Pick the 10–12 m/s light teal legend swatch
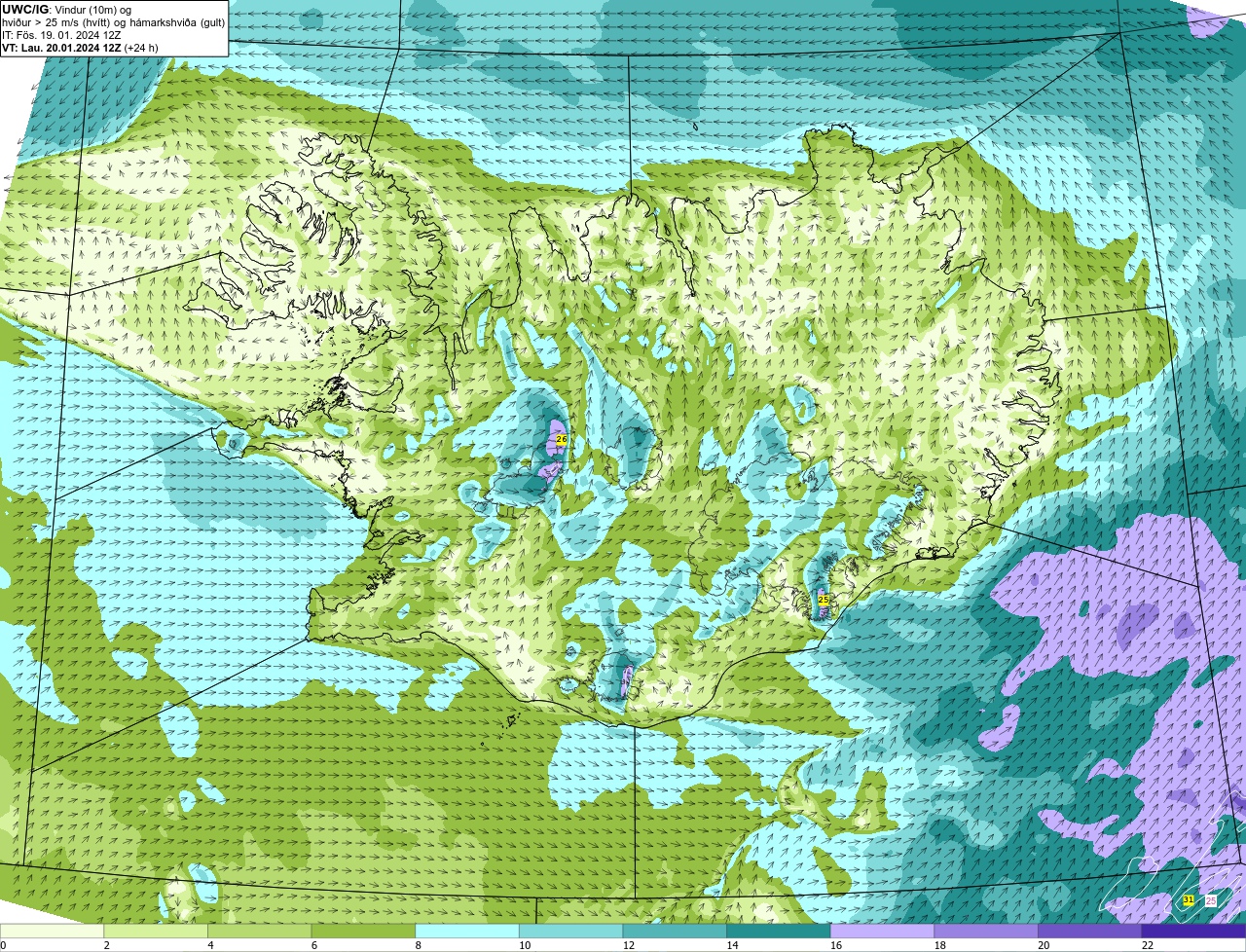 570,931
